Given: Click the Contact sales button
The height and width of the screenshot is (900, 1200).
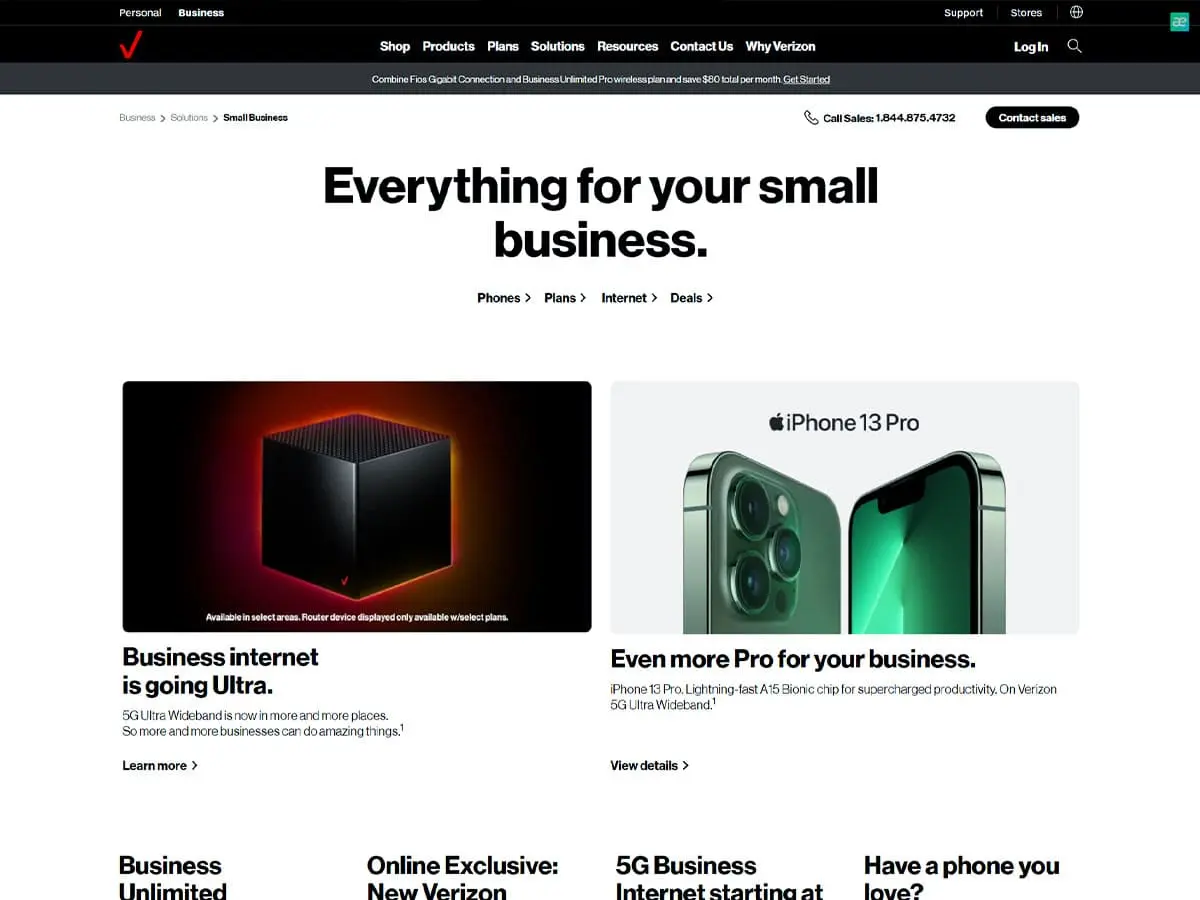Looking at the screenshot, I should (x=1032, y=117).
